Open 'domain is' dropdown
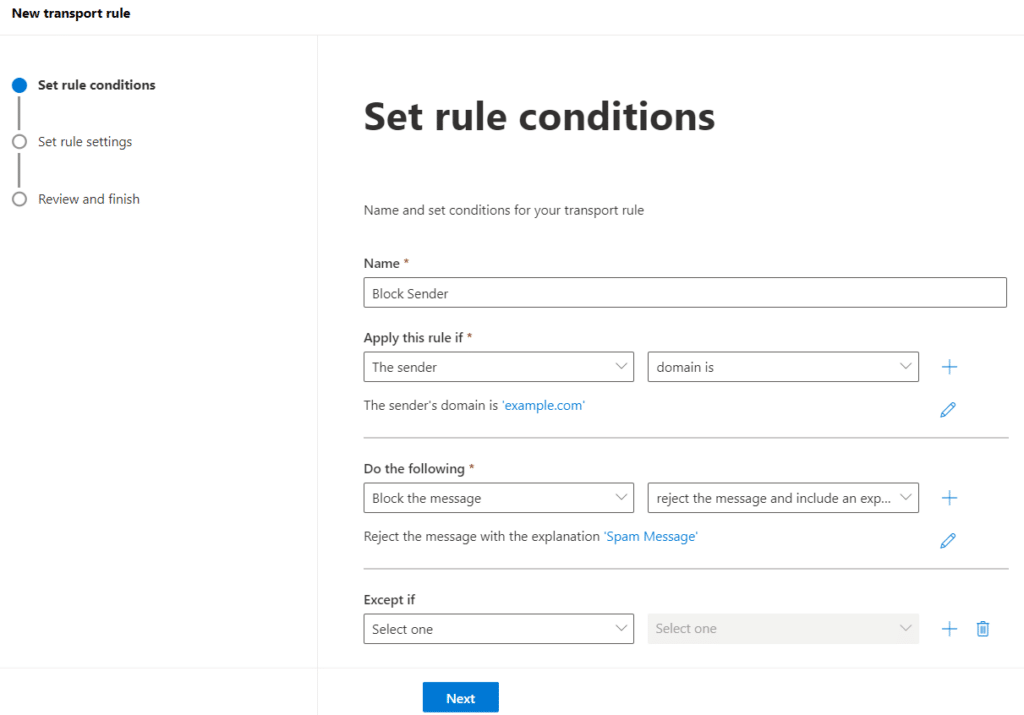 (782, 367)
